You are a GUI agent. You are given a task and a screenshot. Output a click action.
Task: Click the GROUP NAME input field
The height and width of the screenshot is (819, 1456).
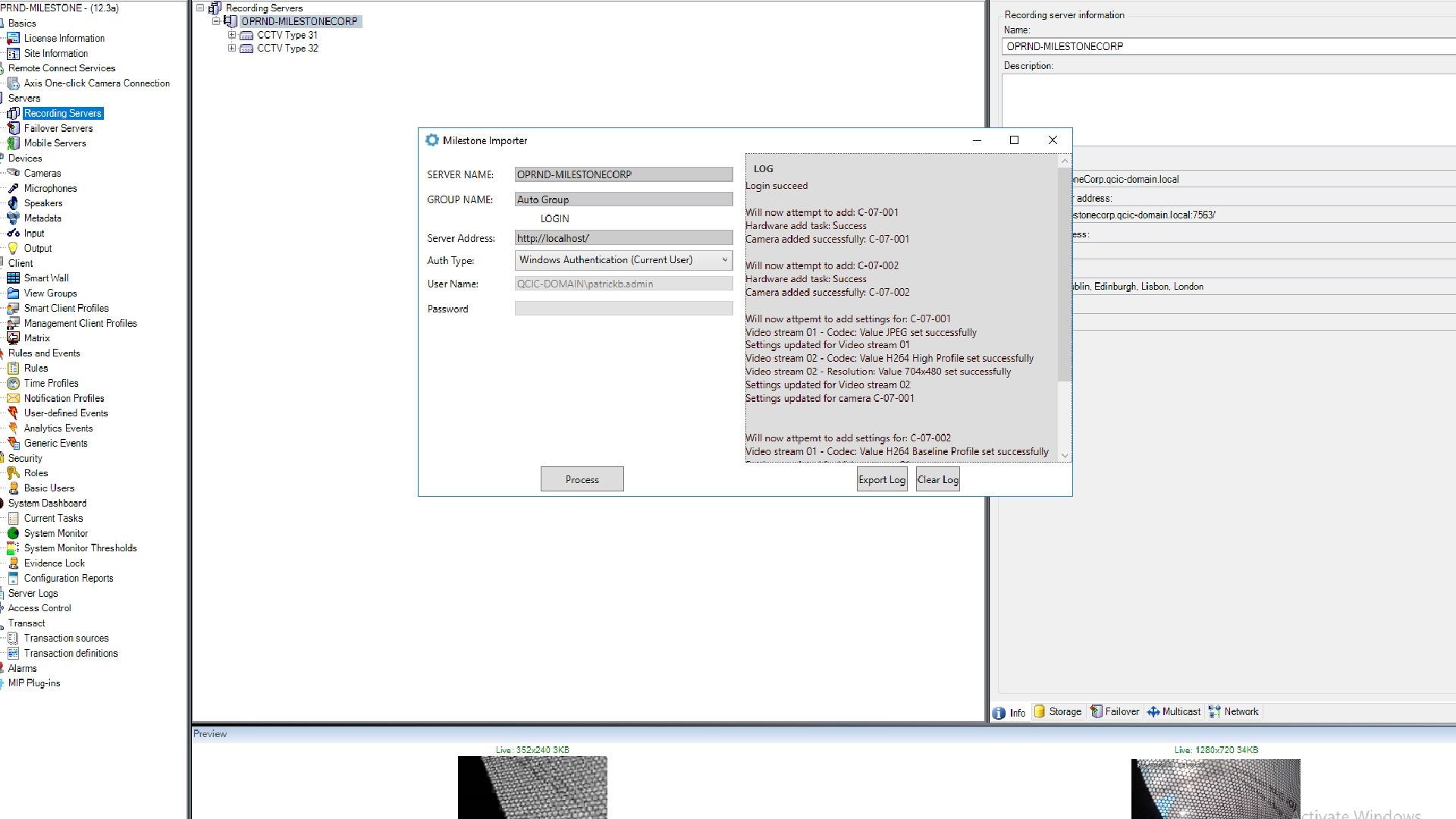(623, 199)
